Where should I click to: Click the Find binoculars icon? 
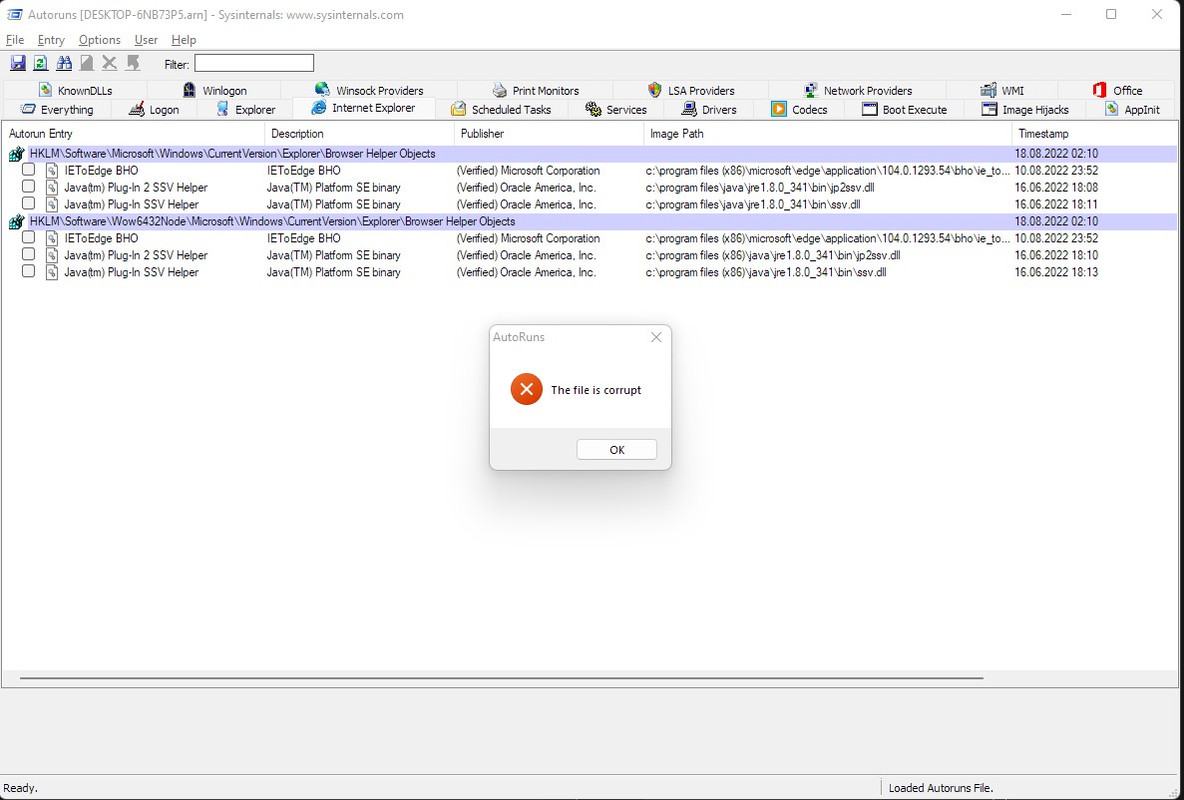click(64, 63)
